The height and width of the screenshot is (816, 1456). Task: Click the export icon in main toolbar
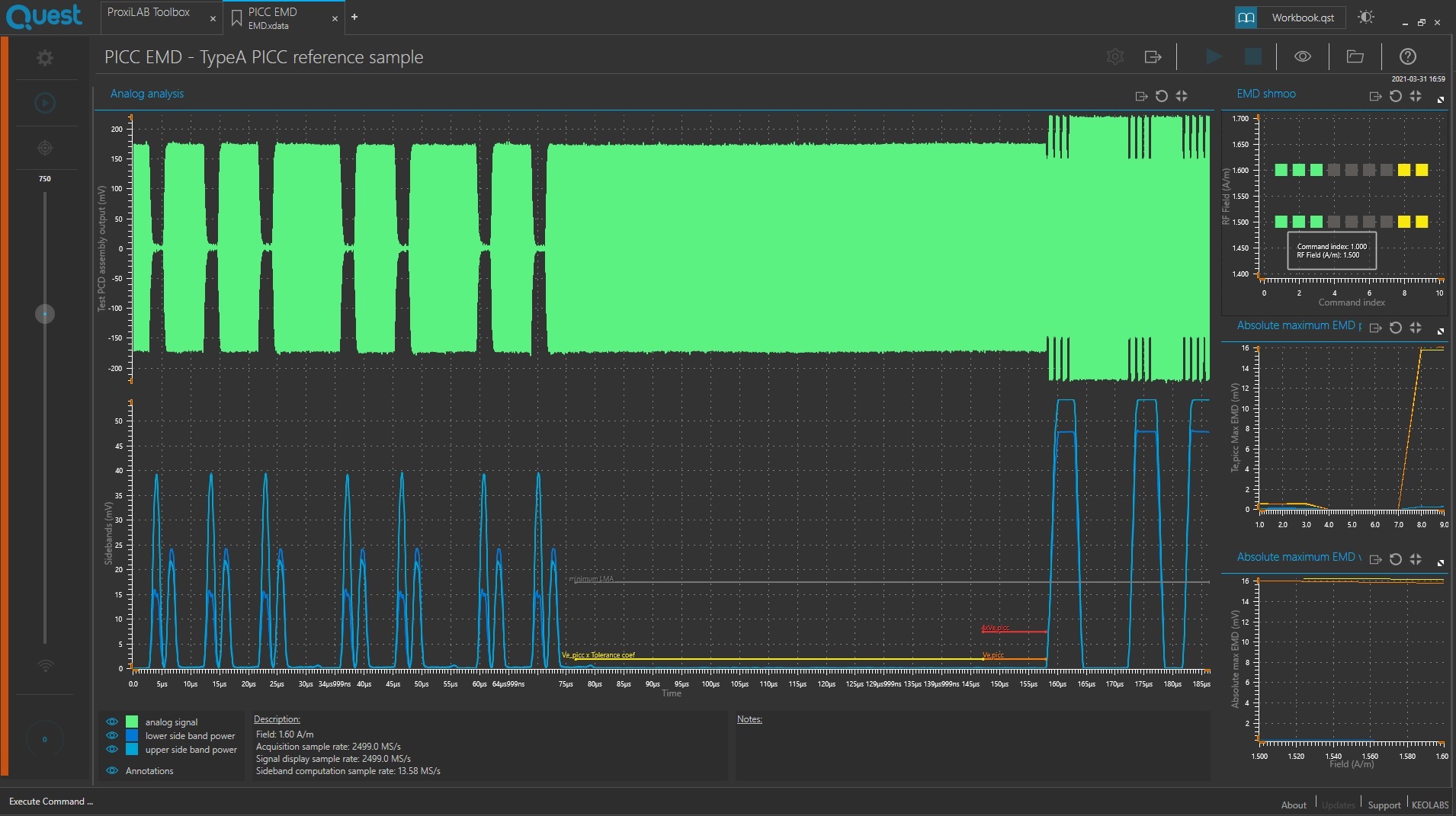click(1153, 56)
